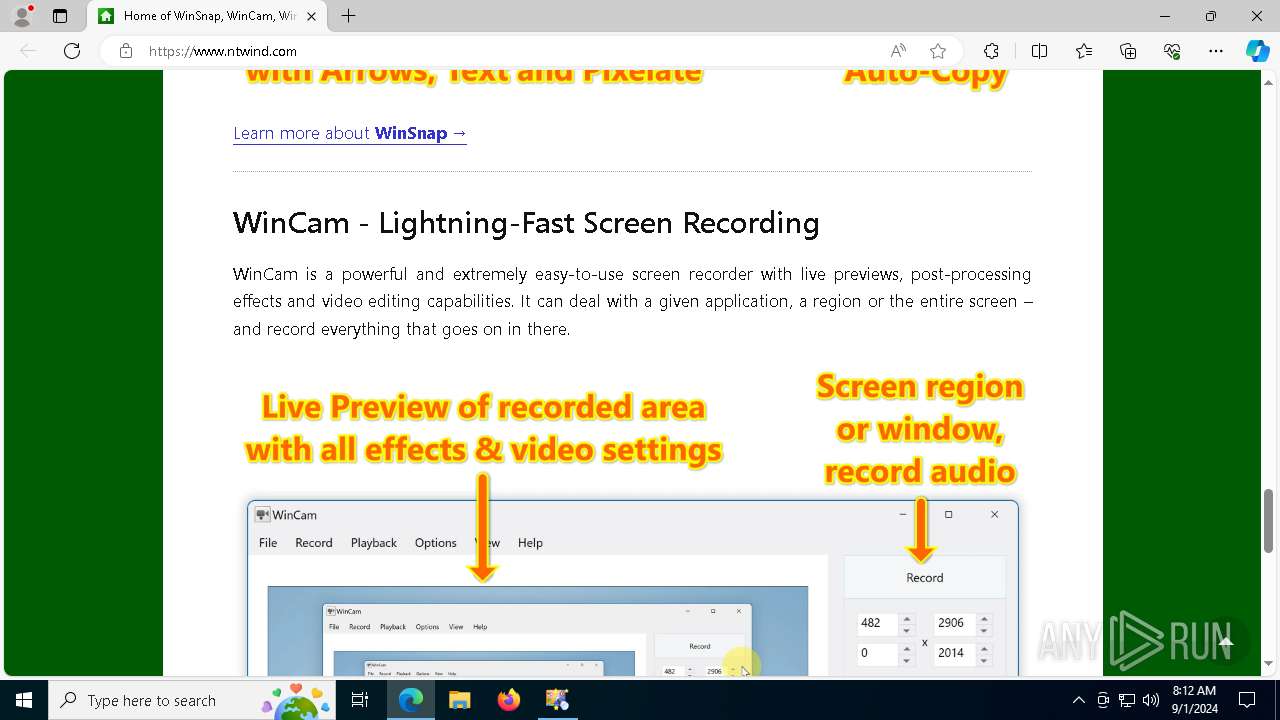Image resolution: width=1280 pixels, height=720 pixels.
Task: Open Task View on taskbar
Action: 360,700
